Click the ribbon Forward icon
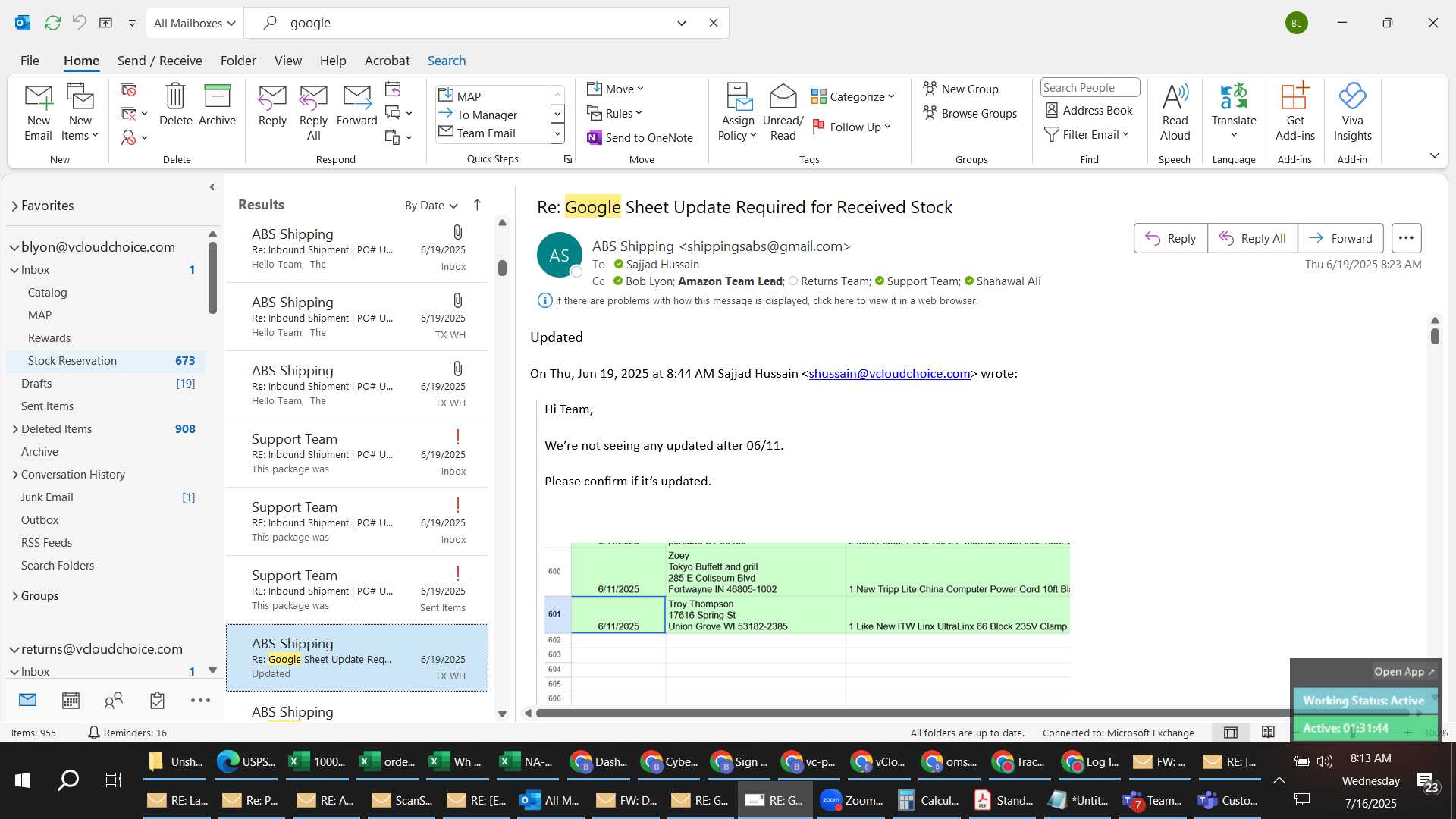This screenshot has height=819, width=1456. (x=356, y=105)
